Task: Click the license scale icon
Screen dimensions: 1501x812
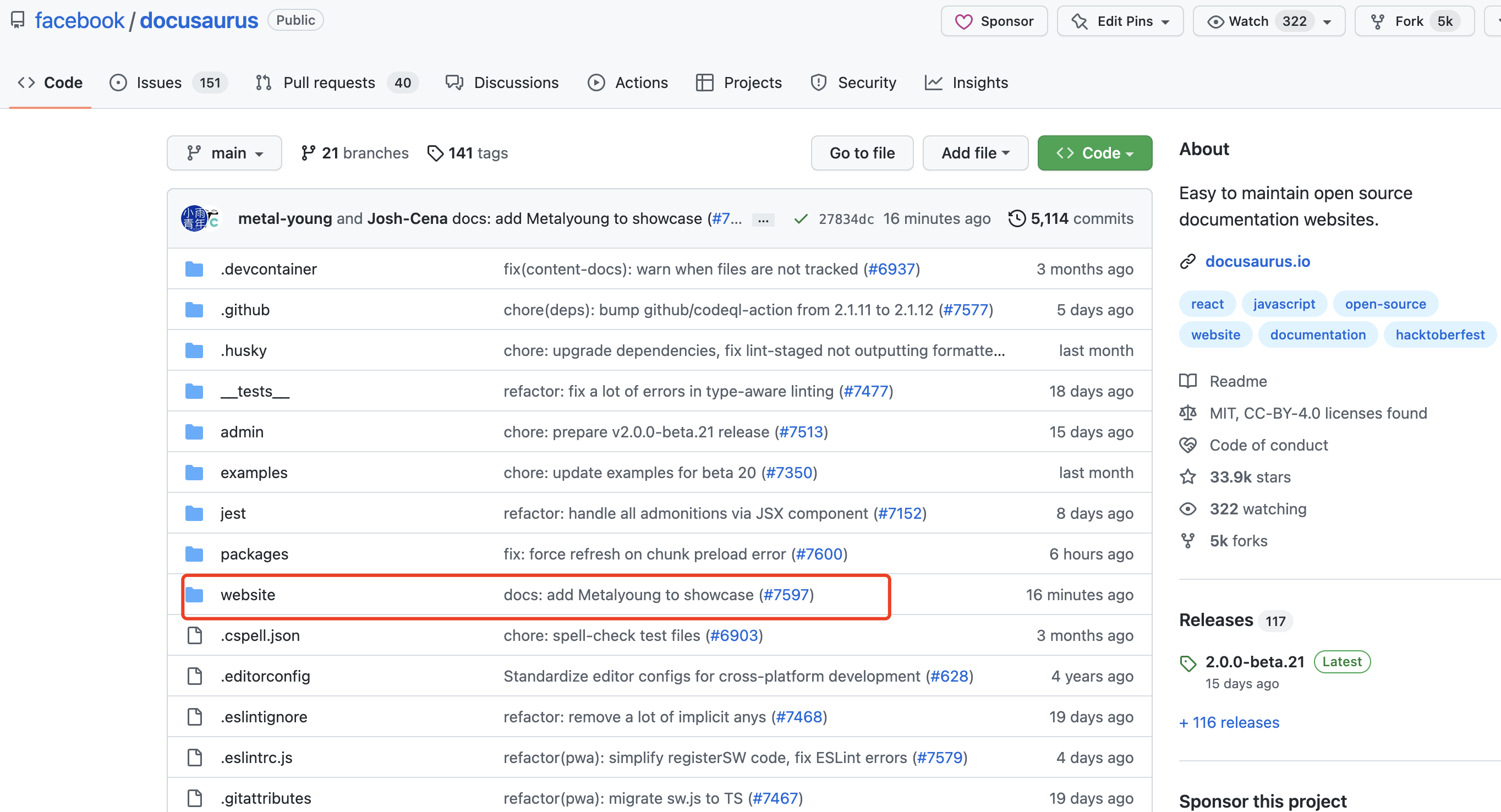Action: tap(1187, 413)
